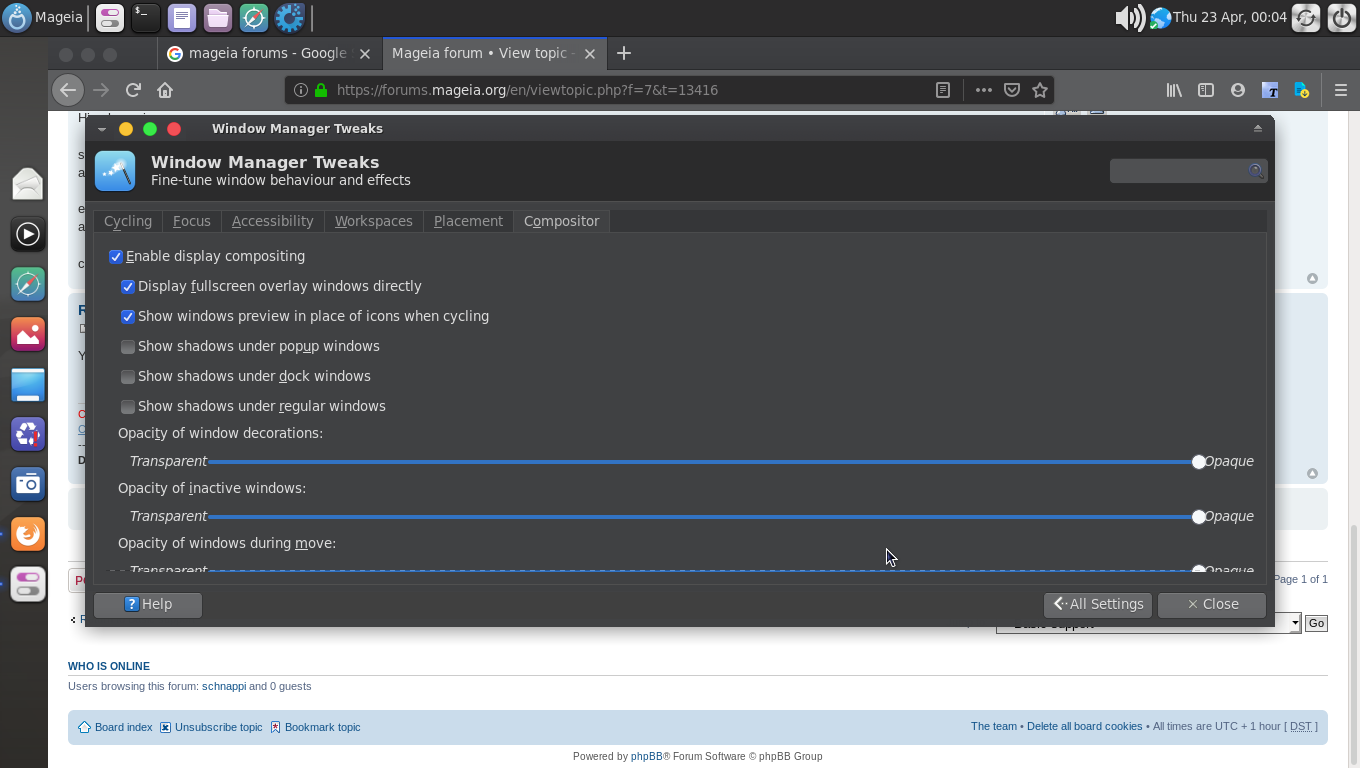Click the power button in top panel
Image resolution: width=1360 pixels, height=768 pixels.
1341,17
